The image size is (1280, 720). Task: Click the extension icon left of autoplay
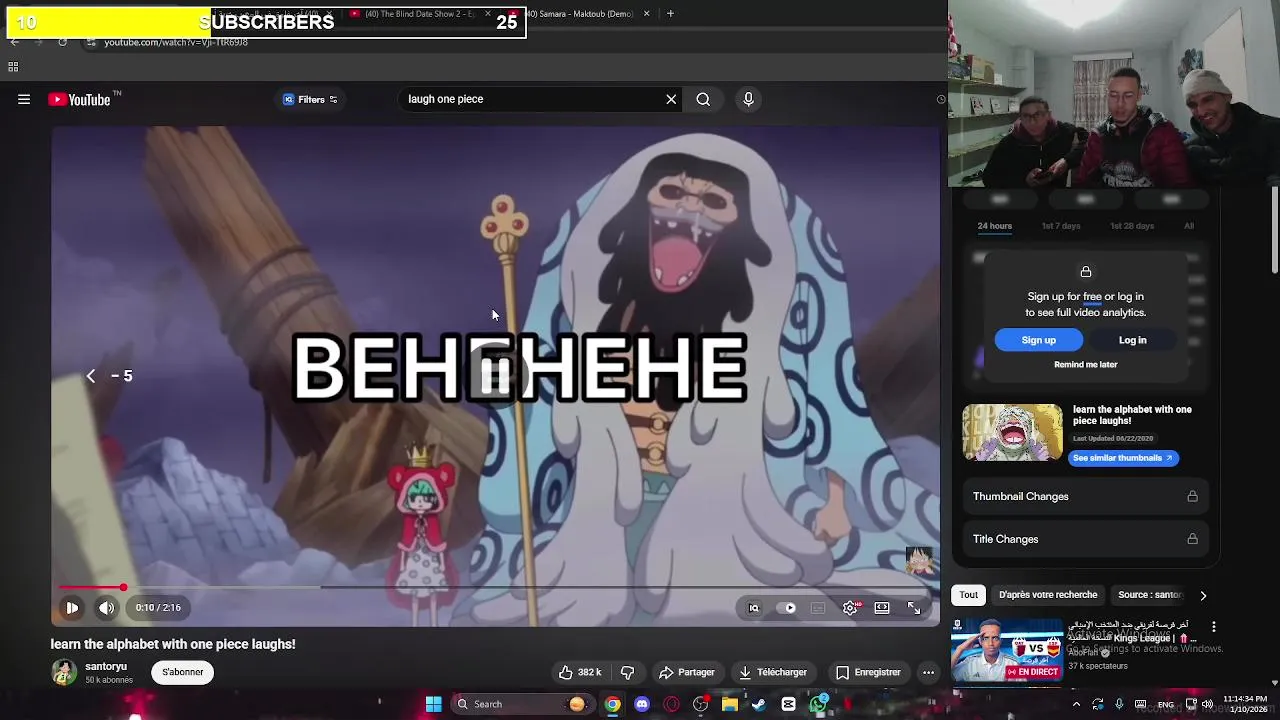754,607
